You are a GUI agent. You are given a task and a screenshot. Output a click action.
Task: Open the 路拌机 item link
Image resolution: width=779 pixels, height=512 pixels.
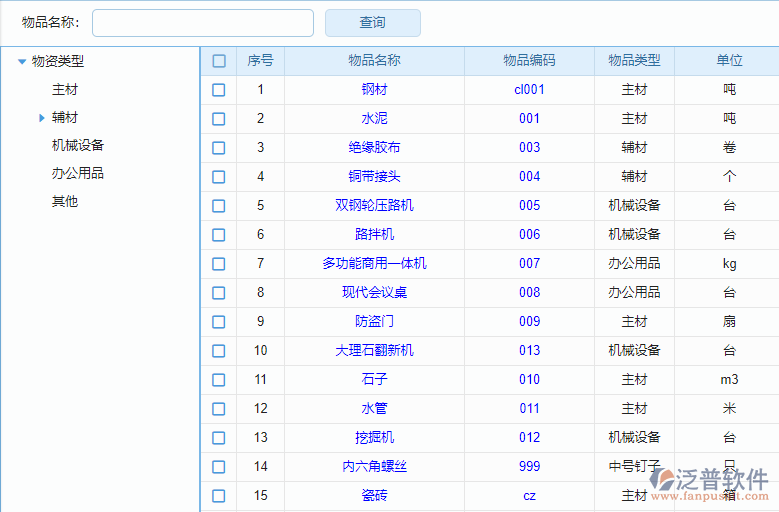click(x=375, y=234)
